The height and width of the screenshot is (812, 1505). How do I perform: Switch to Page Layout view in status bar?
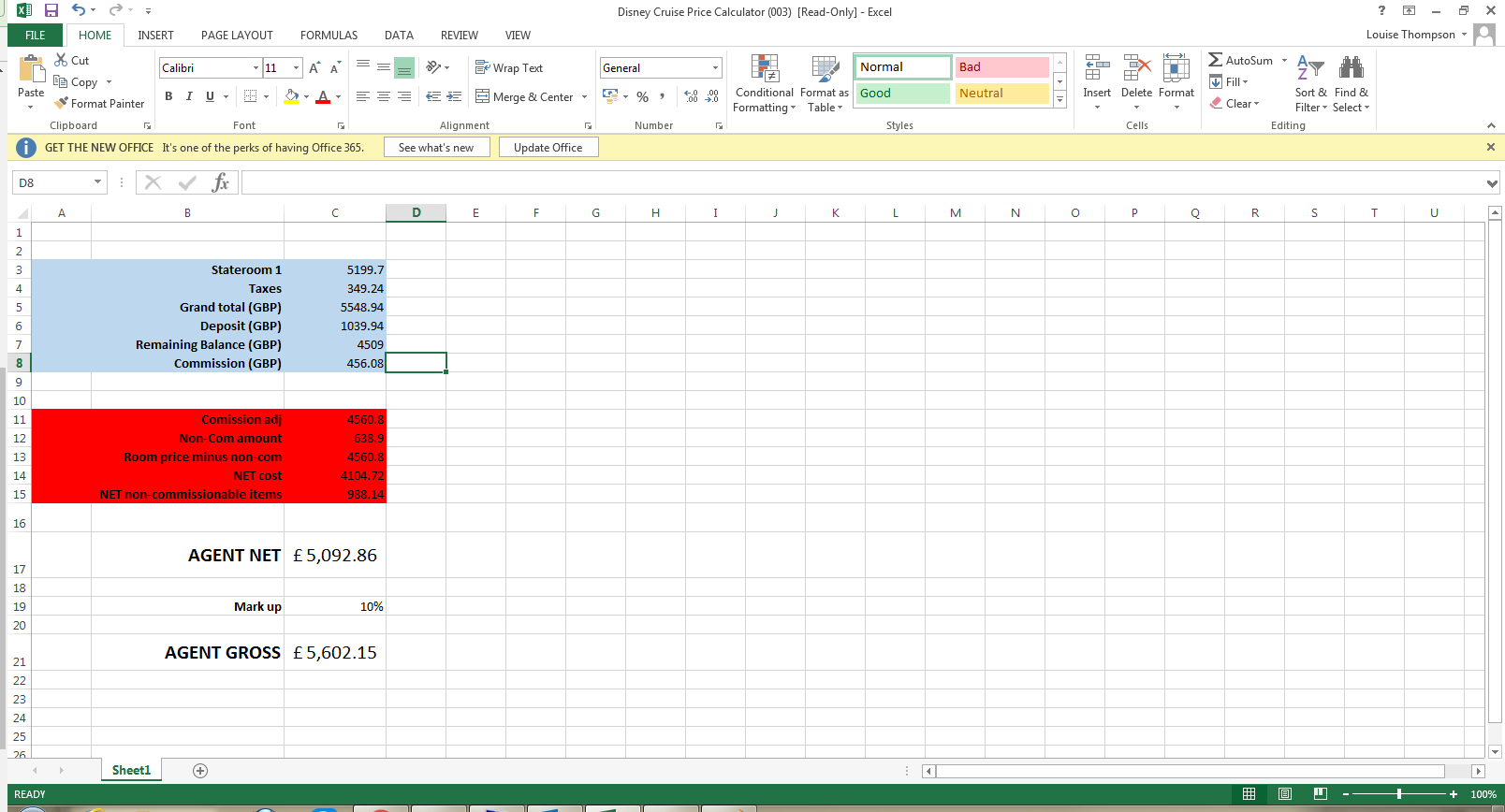point(1285,794)
